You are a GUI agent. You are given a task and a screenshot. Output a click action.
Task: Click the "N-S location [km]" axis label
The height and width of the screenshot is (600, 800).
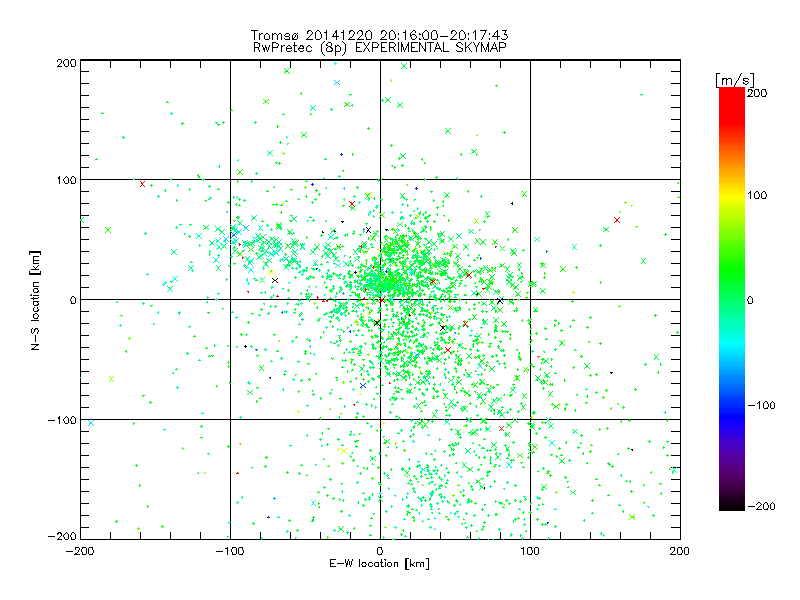pos(35,300)
